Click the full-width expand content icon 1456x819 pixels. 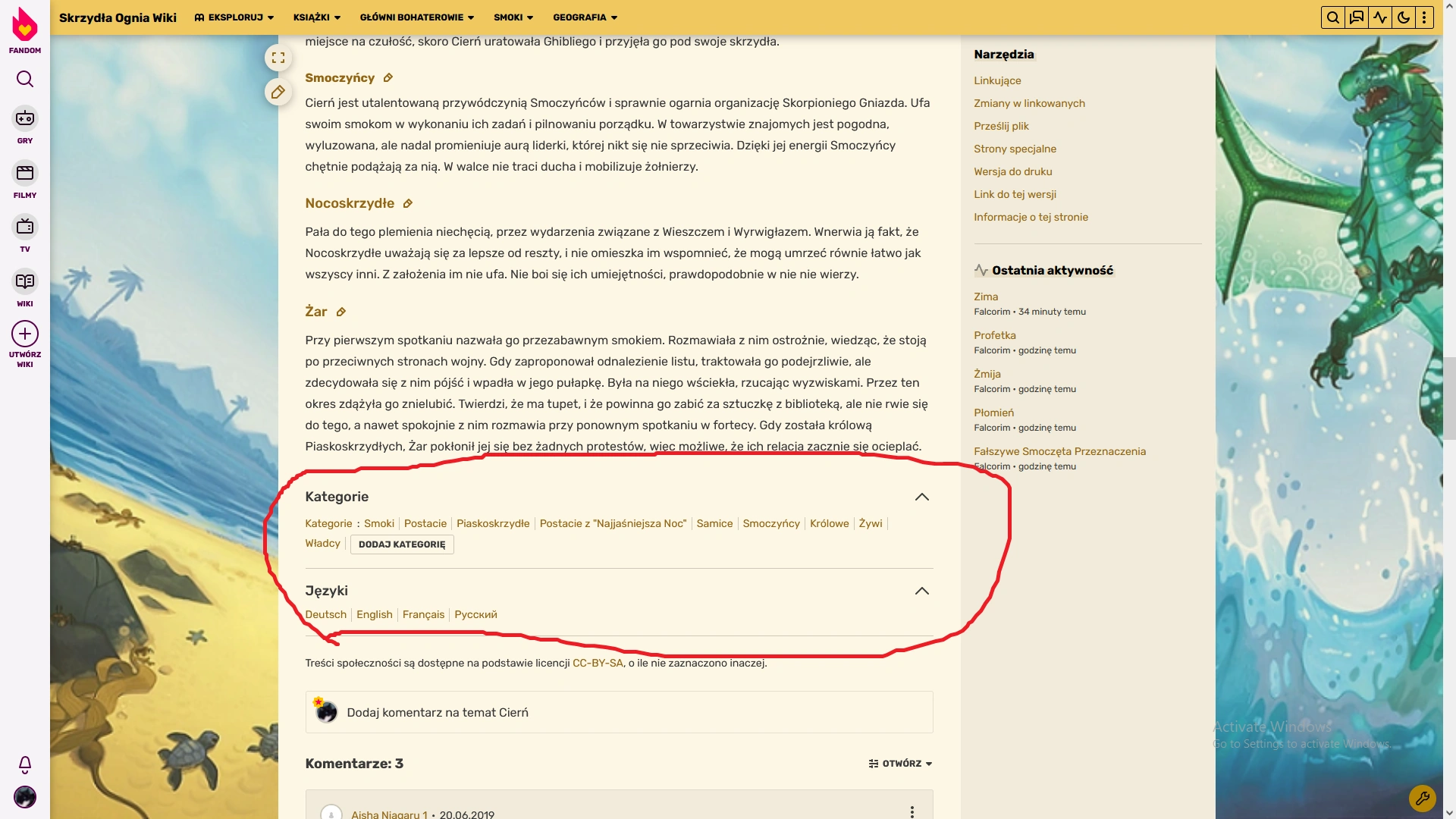(278, 58)
